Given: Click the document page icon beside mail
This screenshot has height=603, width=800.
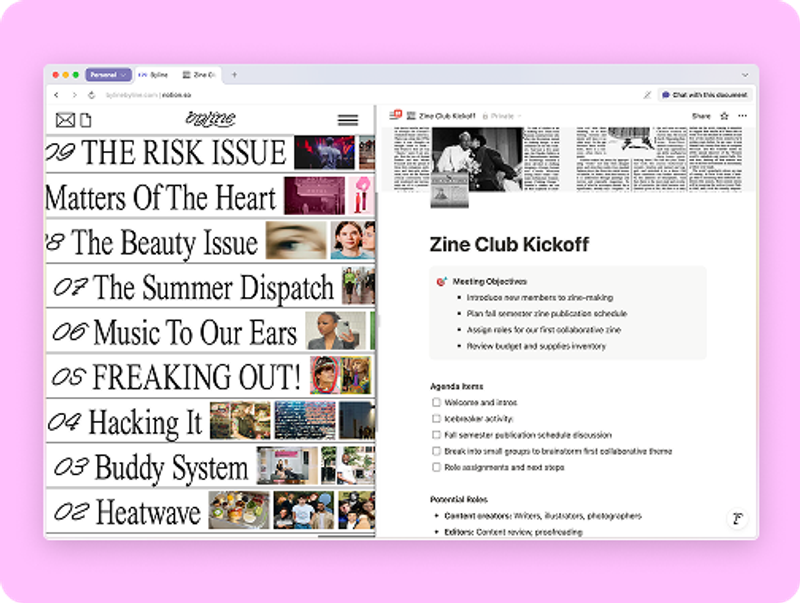Looking at the screenshot, I should point(86,120).
